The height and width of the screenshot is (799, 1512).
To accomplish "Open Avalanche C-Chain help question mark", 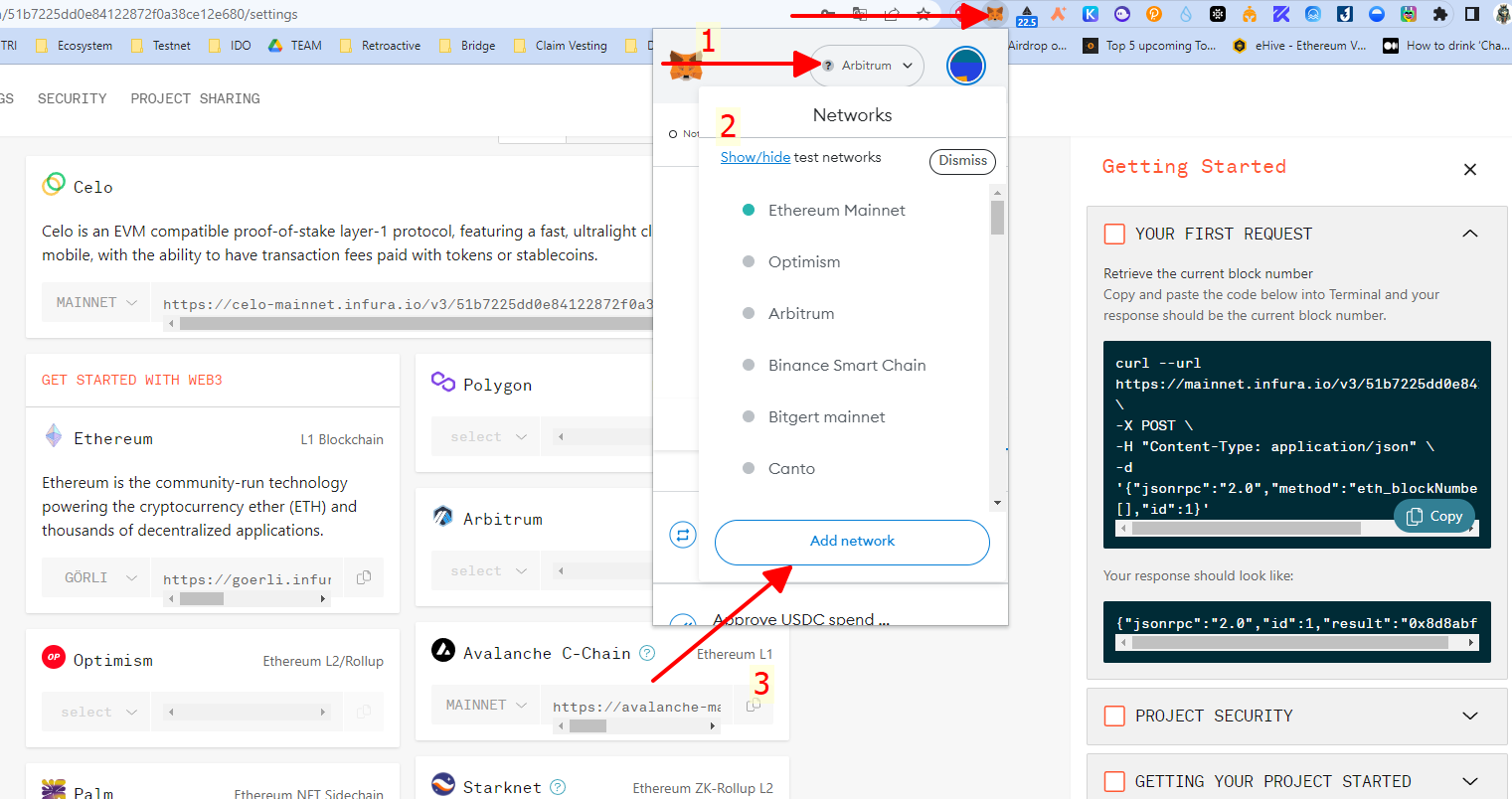I will click(647, 653).
